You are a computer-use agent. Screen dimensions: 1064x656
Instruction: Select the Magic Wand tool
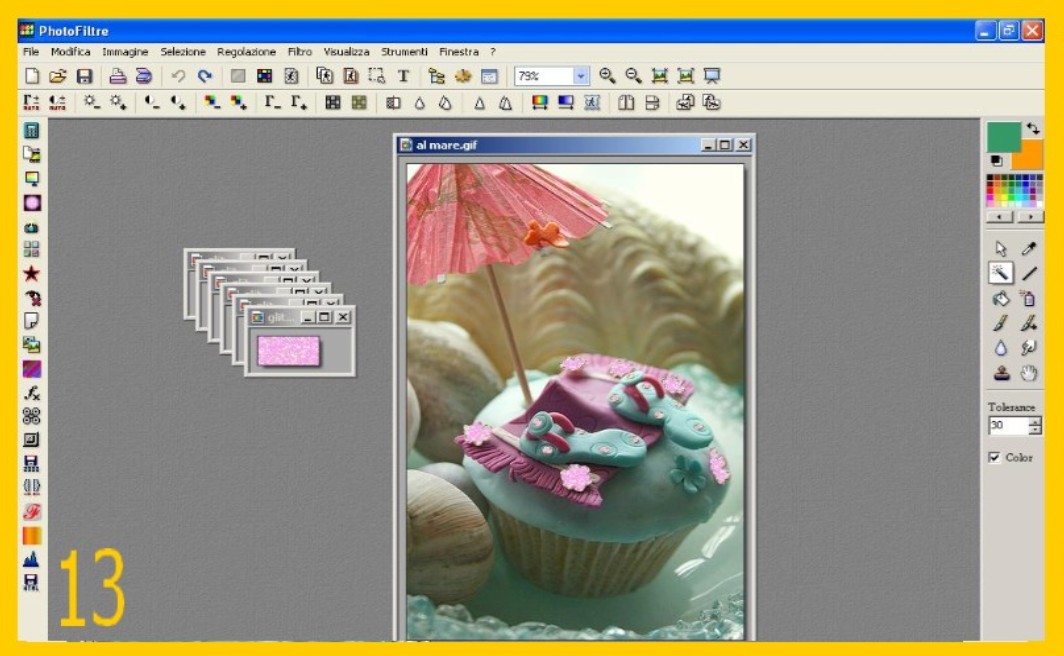pos(1000,273)
